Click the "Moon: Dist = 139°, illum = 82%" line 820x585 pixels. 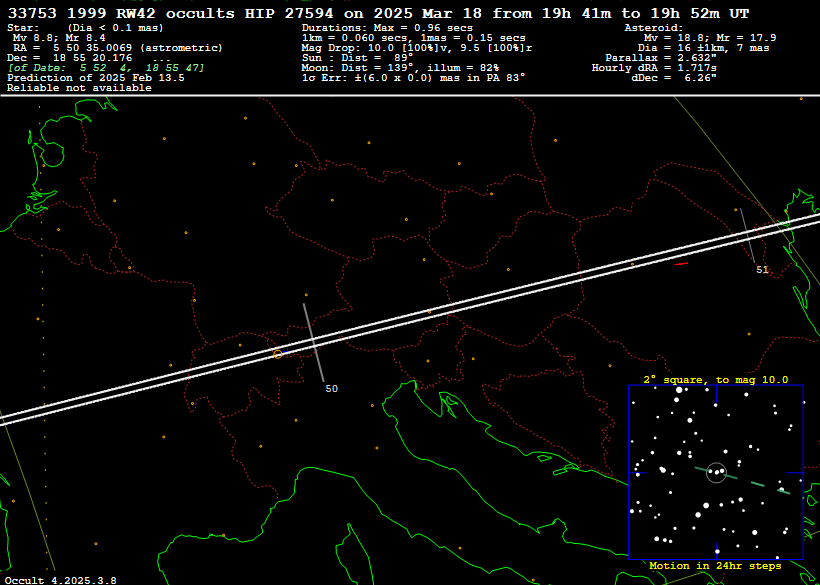pos(401,68)
